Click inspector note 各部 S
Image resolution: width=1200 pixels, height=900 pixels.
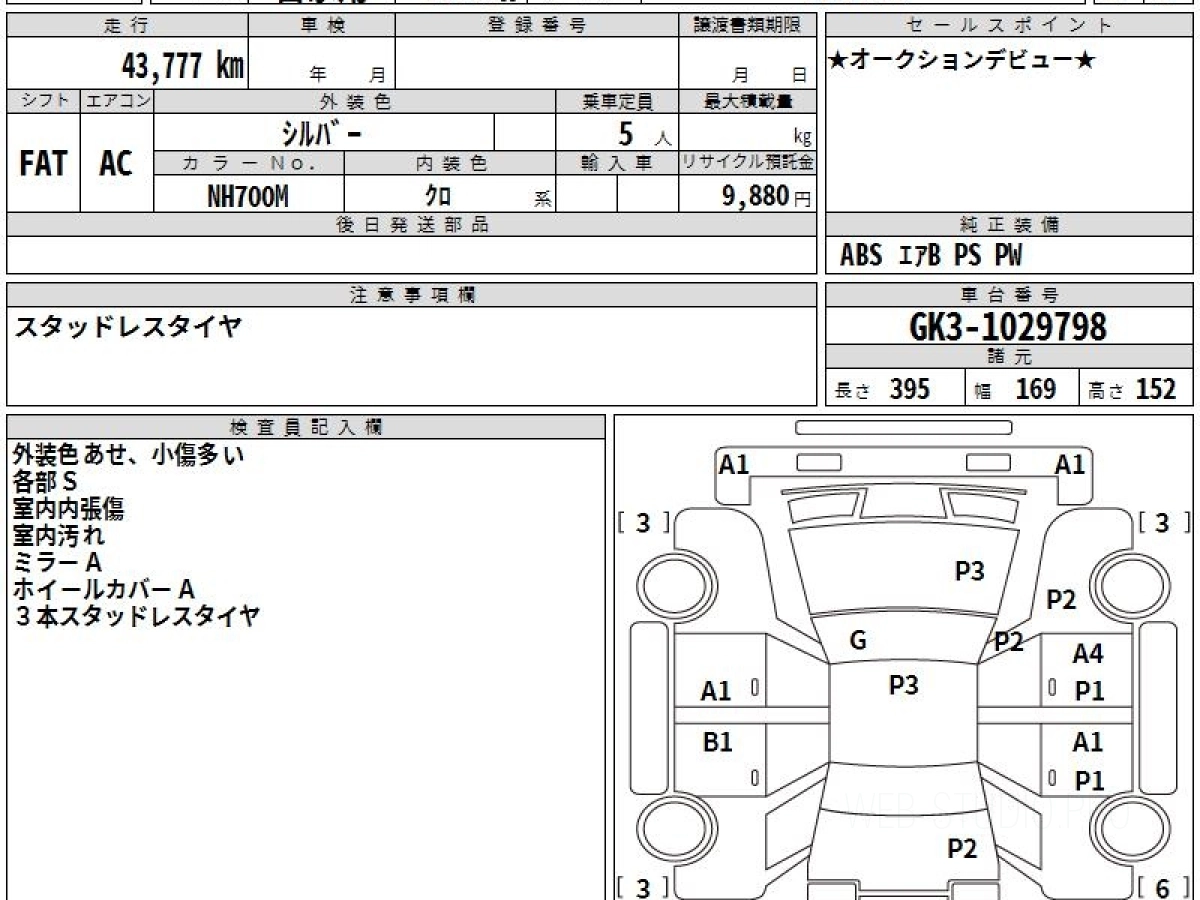[45, 482]
